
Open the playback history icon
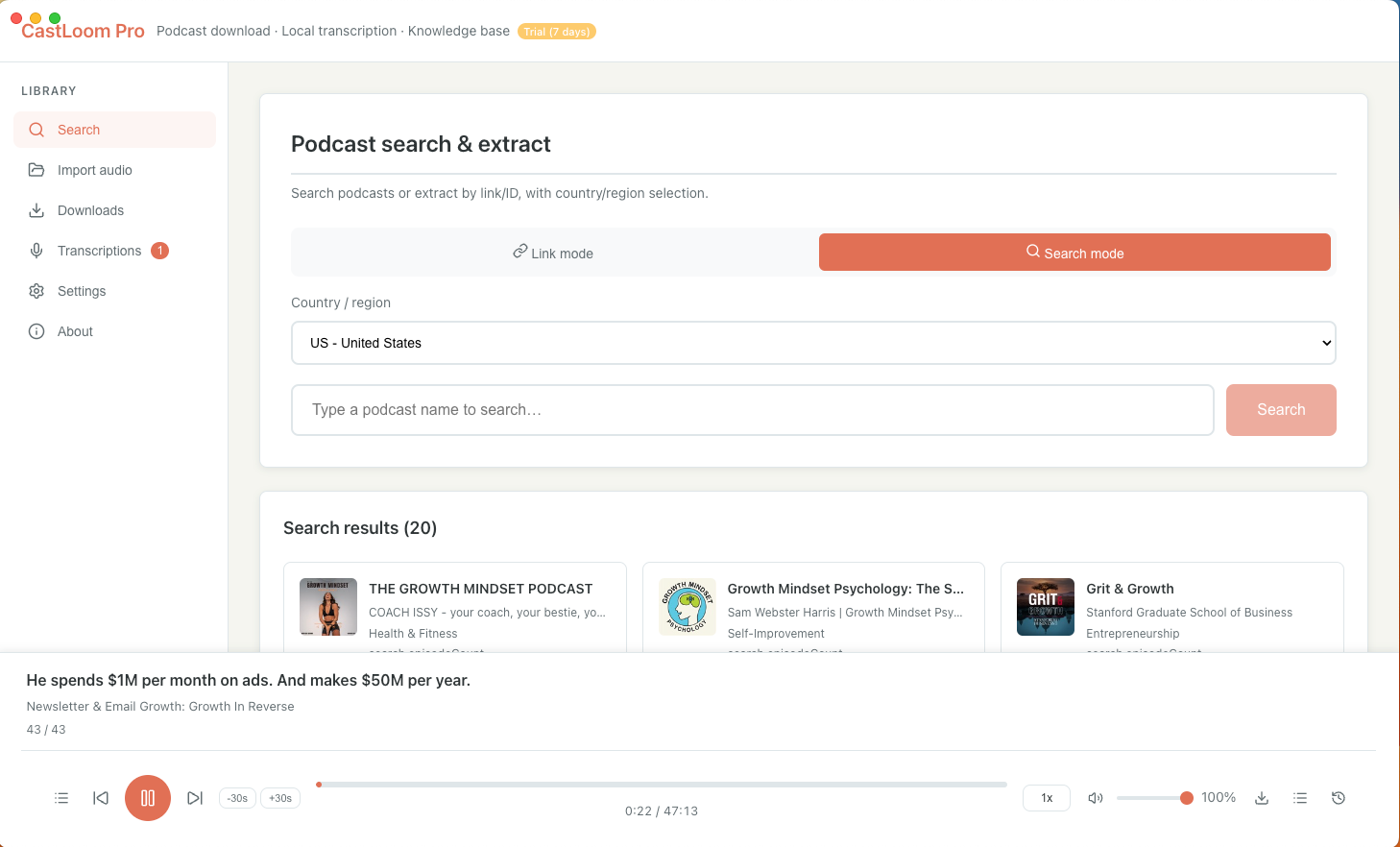point(1338,798)
